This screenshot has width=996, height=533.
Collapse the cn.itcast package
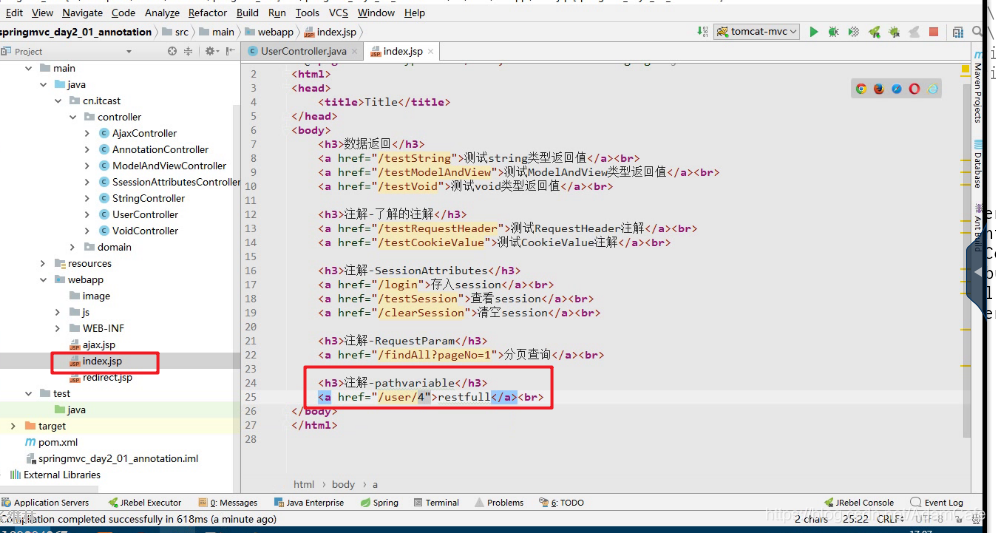pyautogui.click(x=58, y=100)
